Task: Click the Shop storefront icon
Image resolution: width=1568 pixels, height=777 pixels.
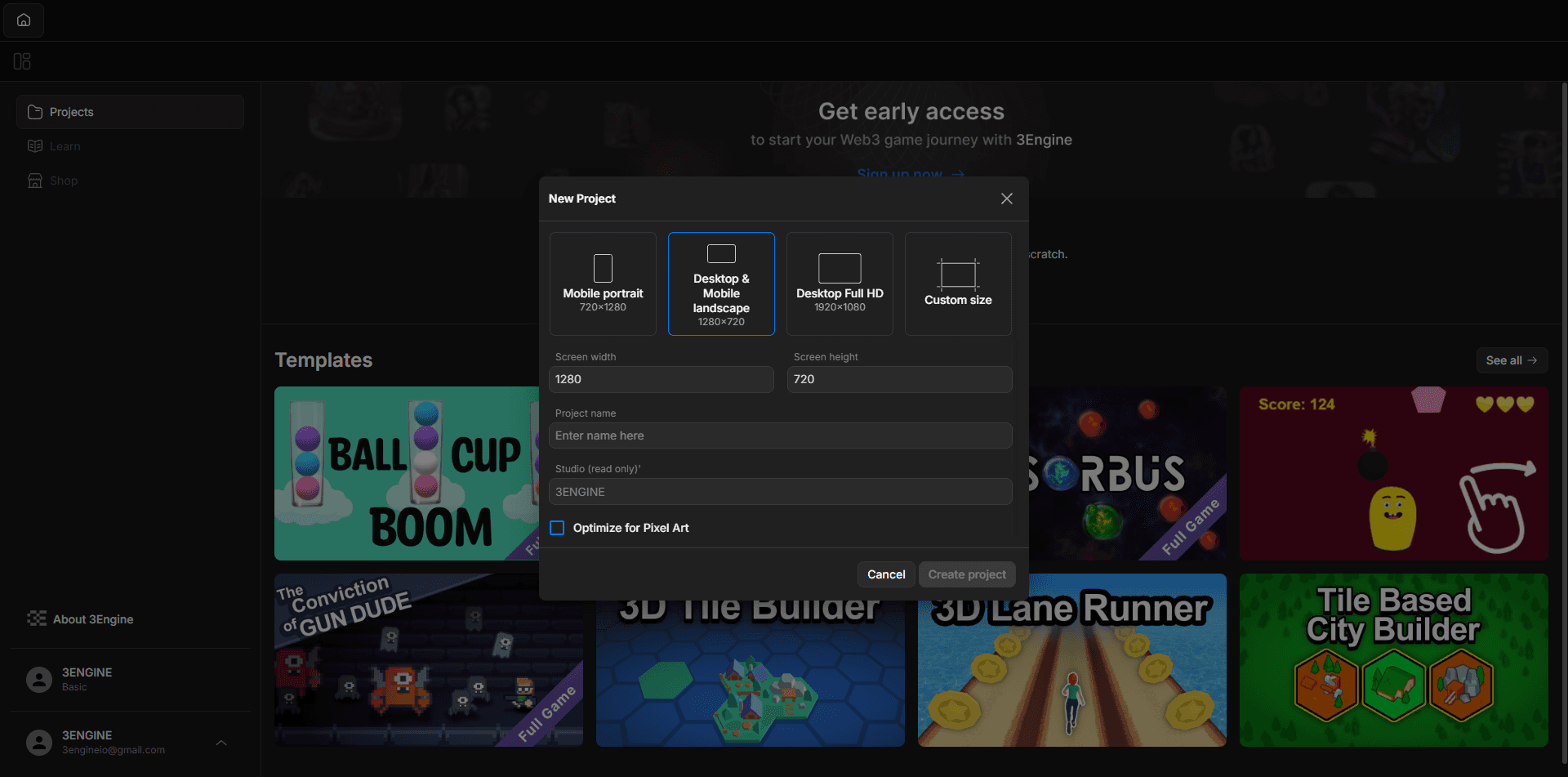Action: (35, 181)
